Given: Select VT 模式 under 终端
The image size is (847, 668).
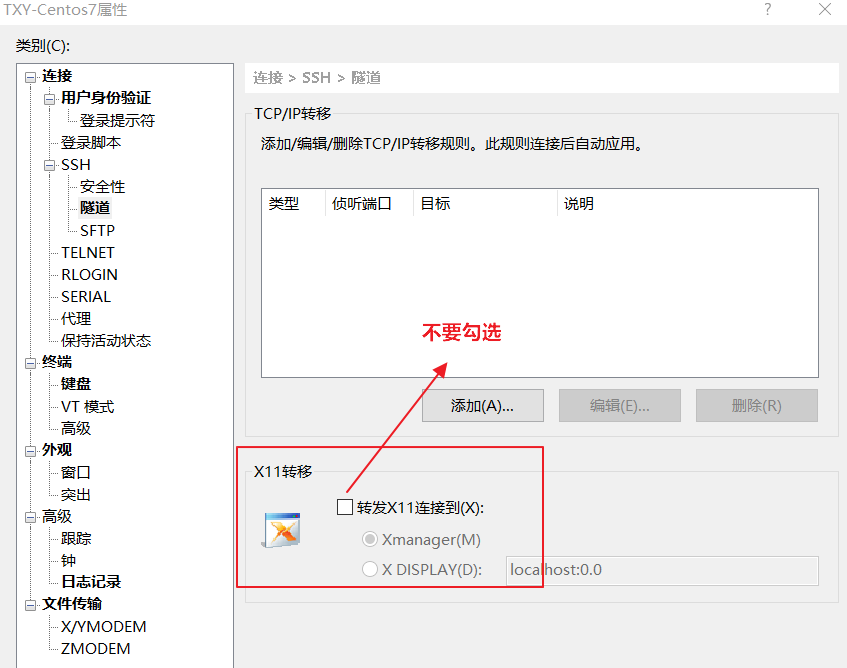Looking at the screenshot, I should coord(88,407).
